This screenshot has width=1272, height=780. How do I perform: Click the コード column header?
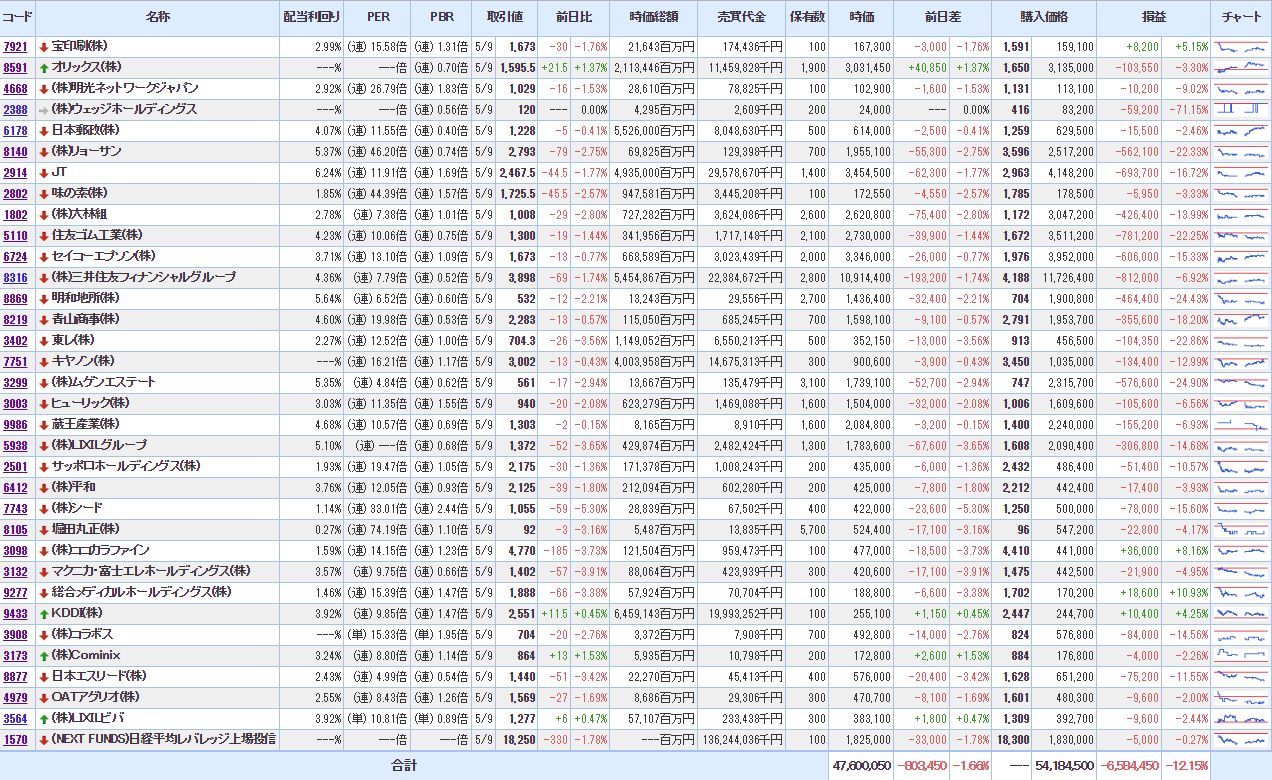coord(17,17)
